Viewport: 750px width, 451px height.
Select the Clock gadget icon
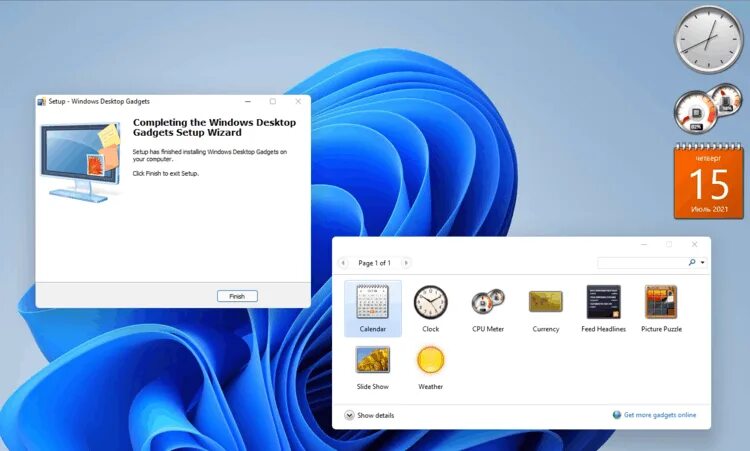430,302
